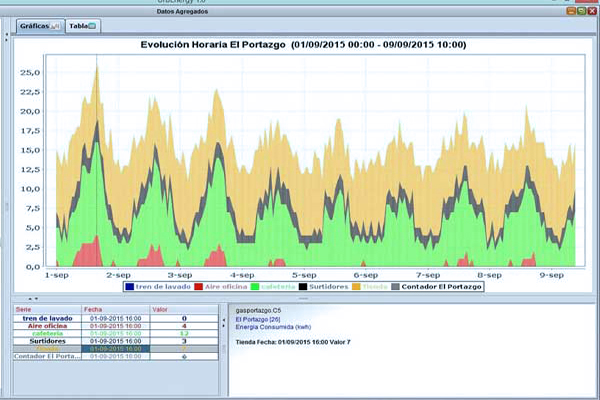Select the tren de lavado table row

click(116, 318)
